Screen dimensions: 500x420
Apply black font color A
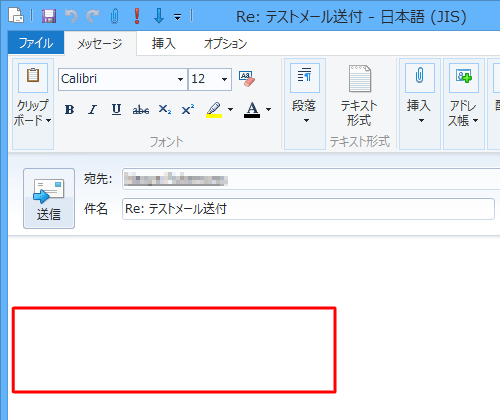click(252, 110)
